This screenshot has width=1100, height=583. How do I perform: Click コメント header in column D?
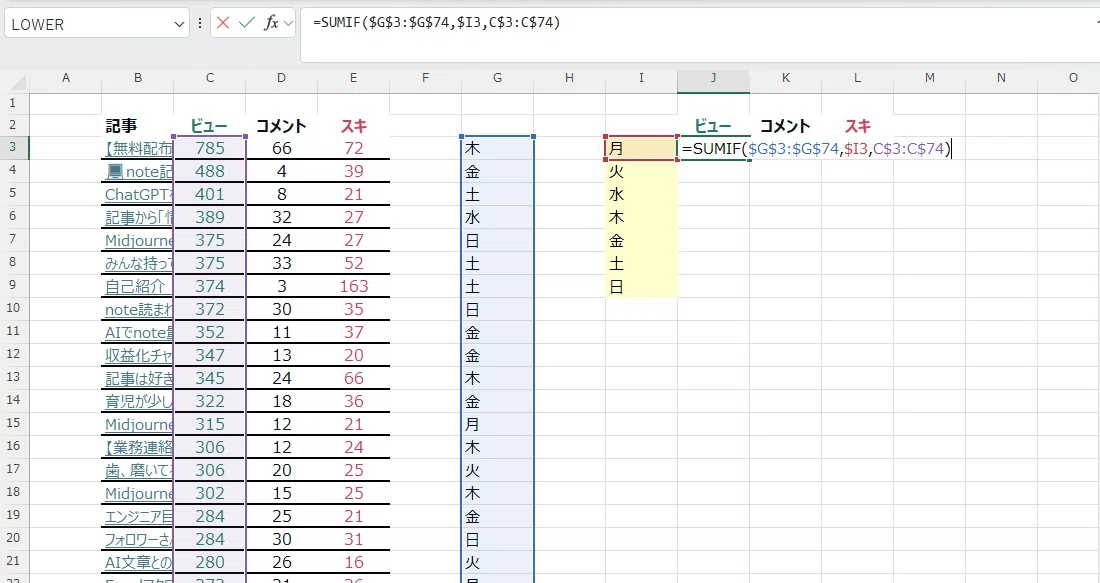coord(281,126)
